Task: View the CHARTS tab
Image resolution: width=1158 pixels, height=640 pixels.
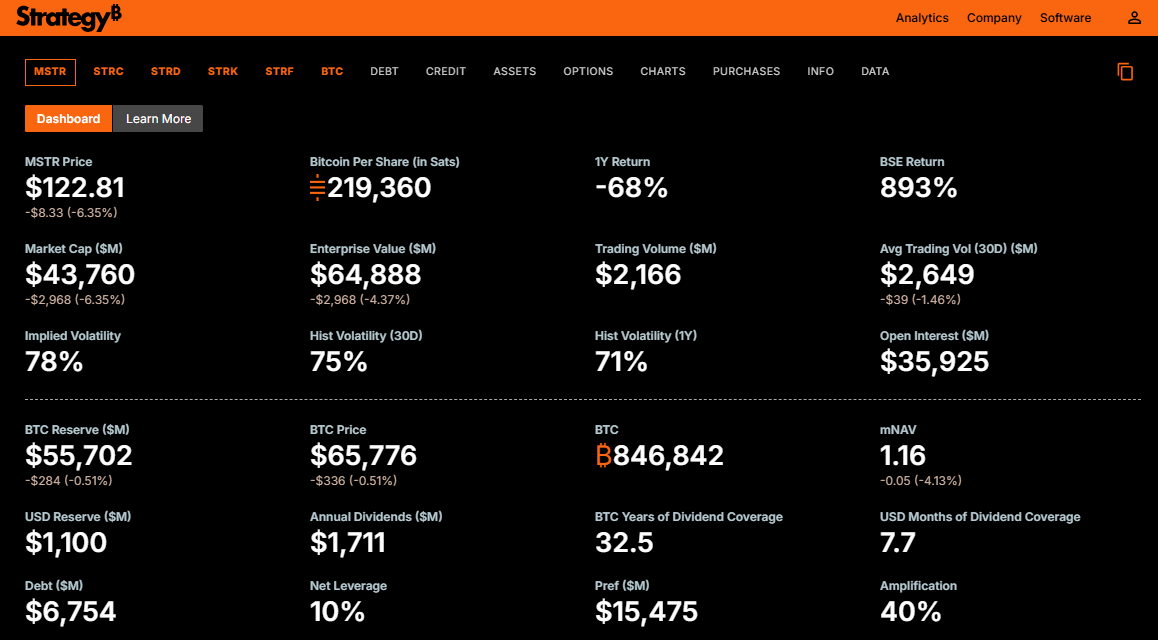Action: pyautogui.click(x=662, y=72)
